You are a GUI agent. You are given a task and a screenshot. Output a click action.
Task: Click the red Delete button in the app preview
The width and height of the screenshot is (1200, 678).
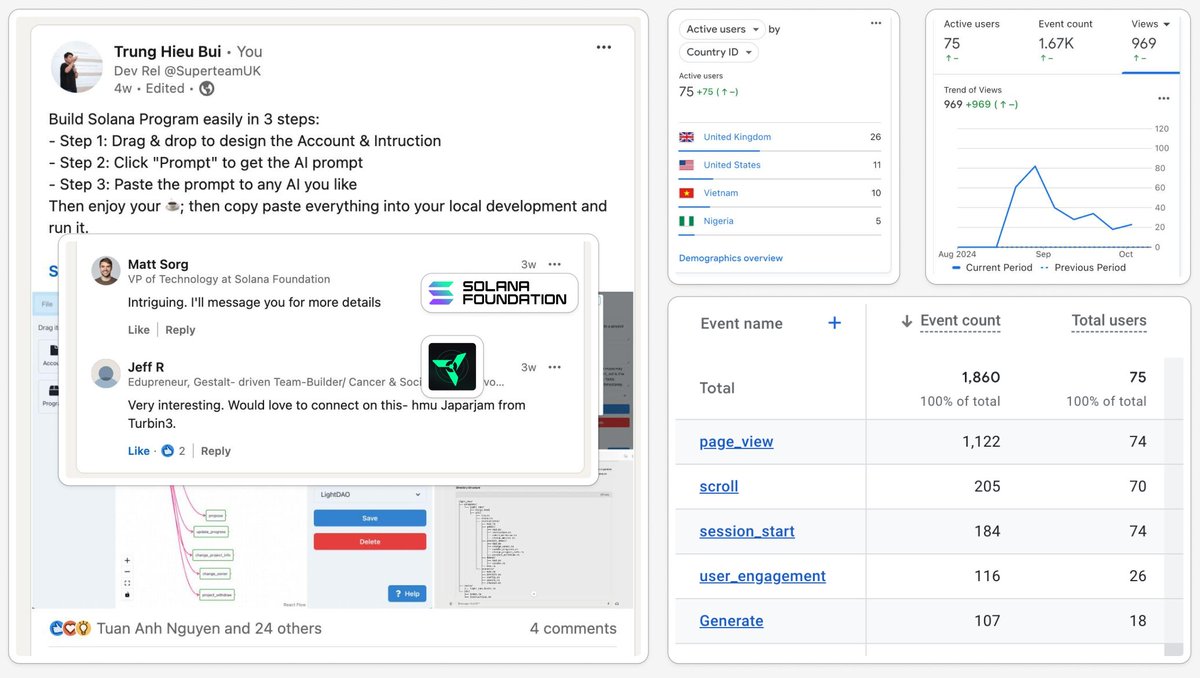tap(370, 541)
